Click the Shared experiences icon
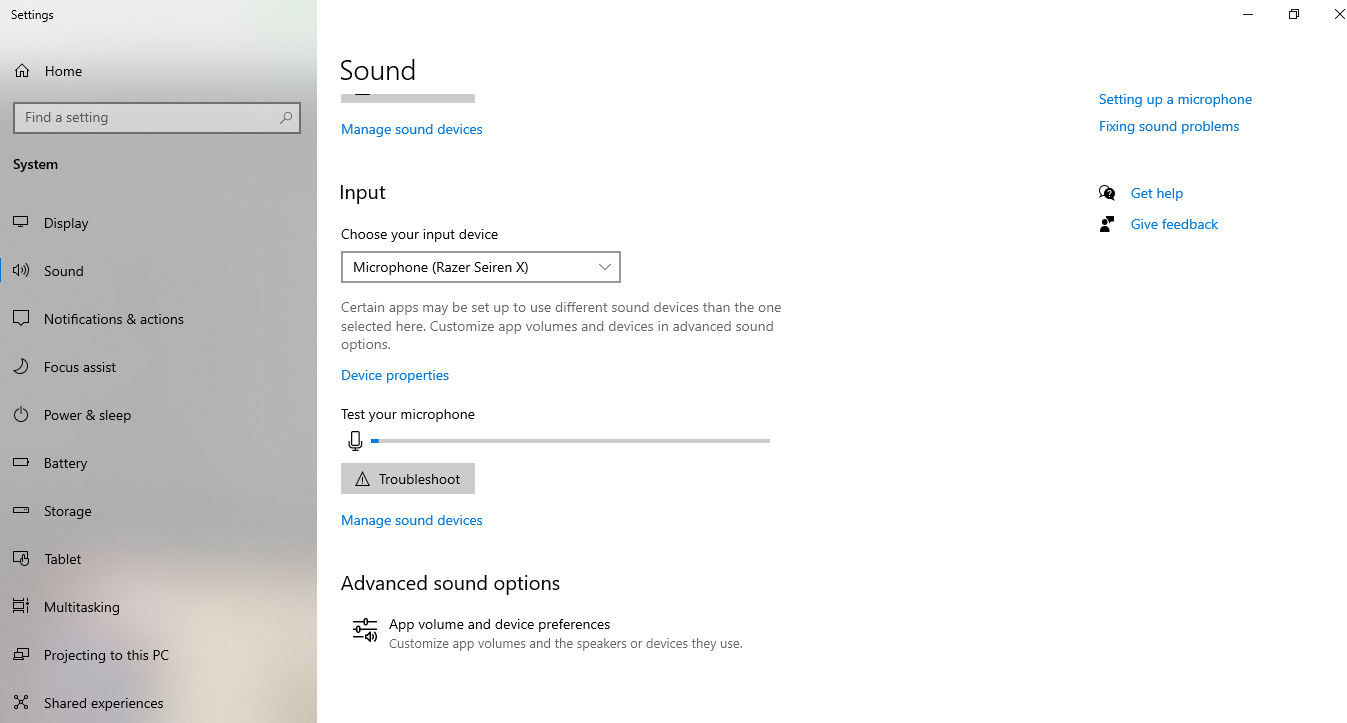This screenshot has height=723, width=1347. click(x=21, y=703)
